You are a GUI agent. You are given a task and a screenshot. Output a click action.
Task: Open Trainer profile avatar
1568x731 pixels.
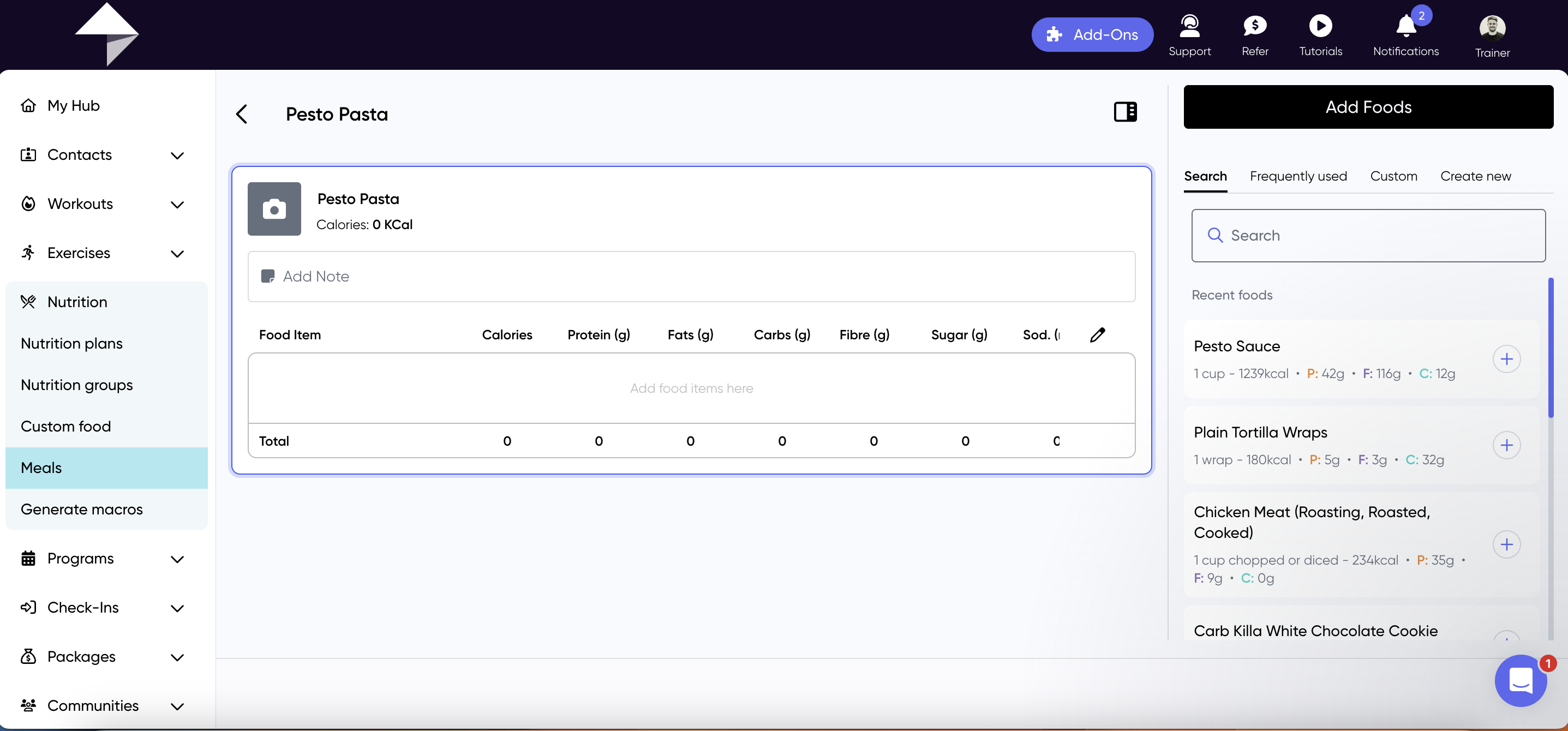click(1492, 27)
